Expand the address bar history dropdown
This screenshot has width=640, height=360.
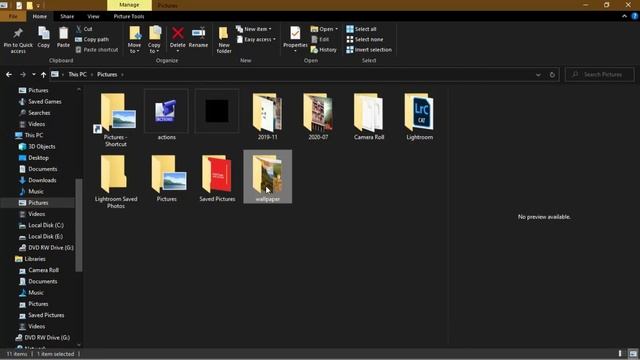coord(538,75)
